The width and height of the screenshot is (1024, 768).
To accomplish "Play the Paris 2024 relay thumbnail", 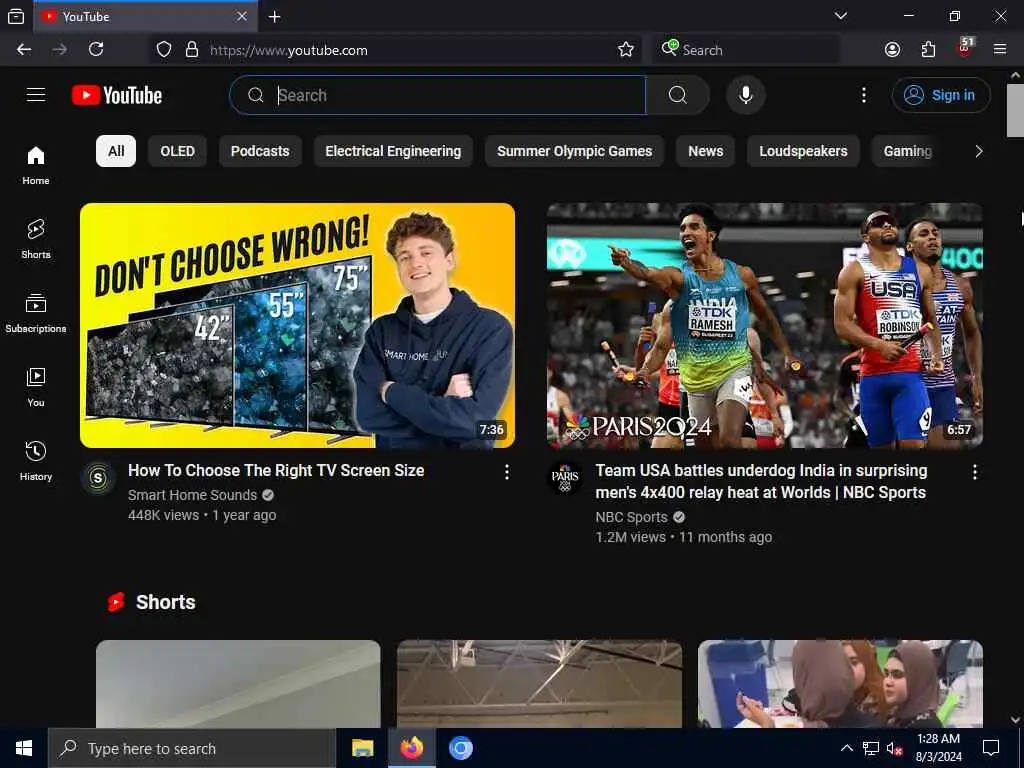I will pyautogui.click(x=765, y=325).
